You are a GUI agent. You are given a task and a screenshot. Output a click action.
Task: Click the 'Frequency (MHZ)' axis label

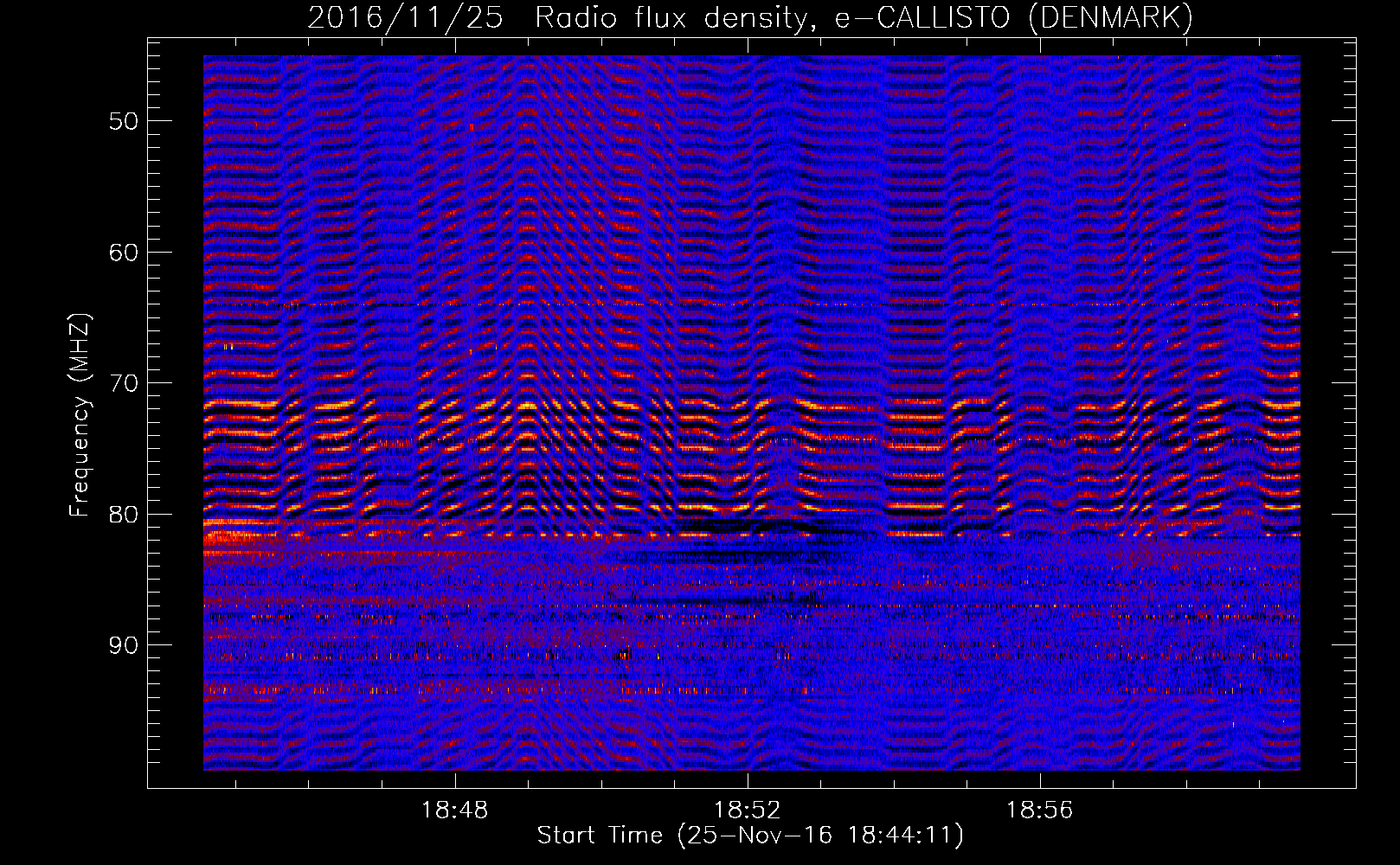click(80, 415)
